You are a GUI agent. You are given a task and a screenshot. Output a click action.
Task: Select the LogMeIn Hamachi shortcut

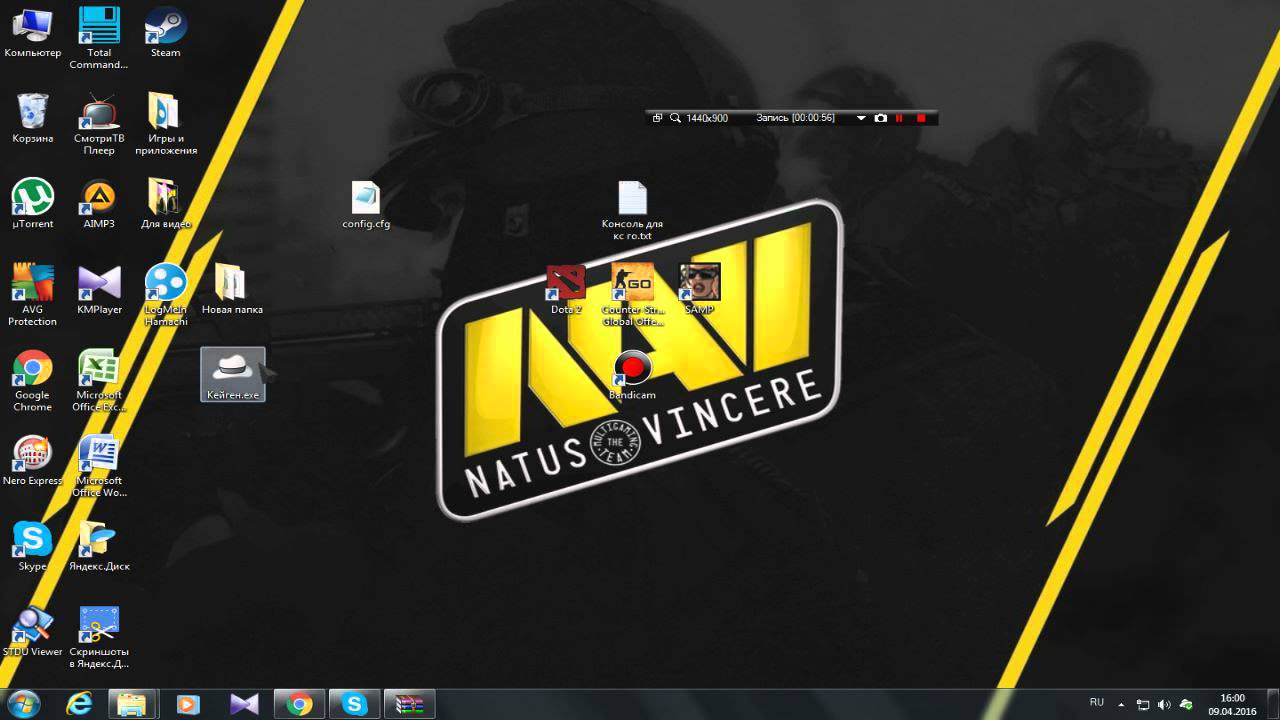pyautogui.click(x=165, y=295)
